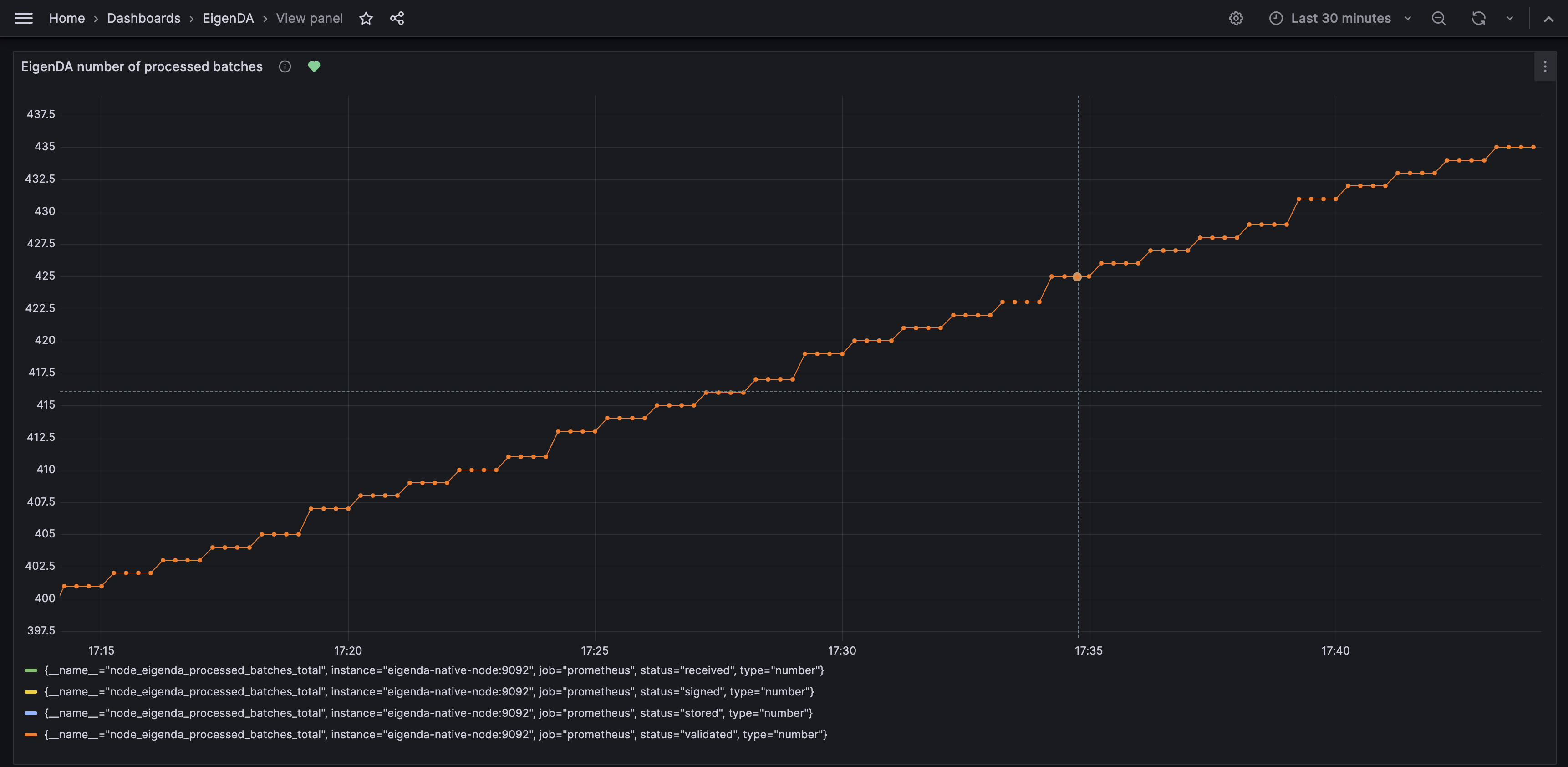The image size is (1568, 767).
Task: Open the panel three-dot menu
Action: coord(1545,67)
